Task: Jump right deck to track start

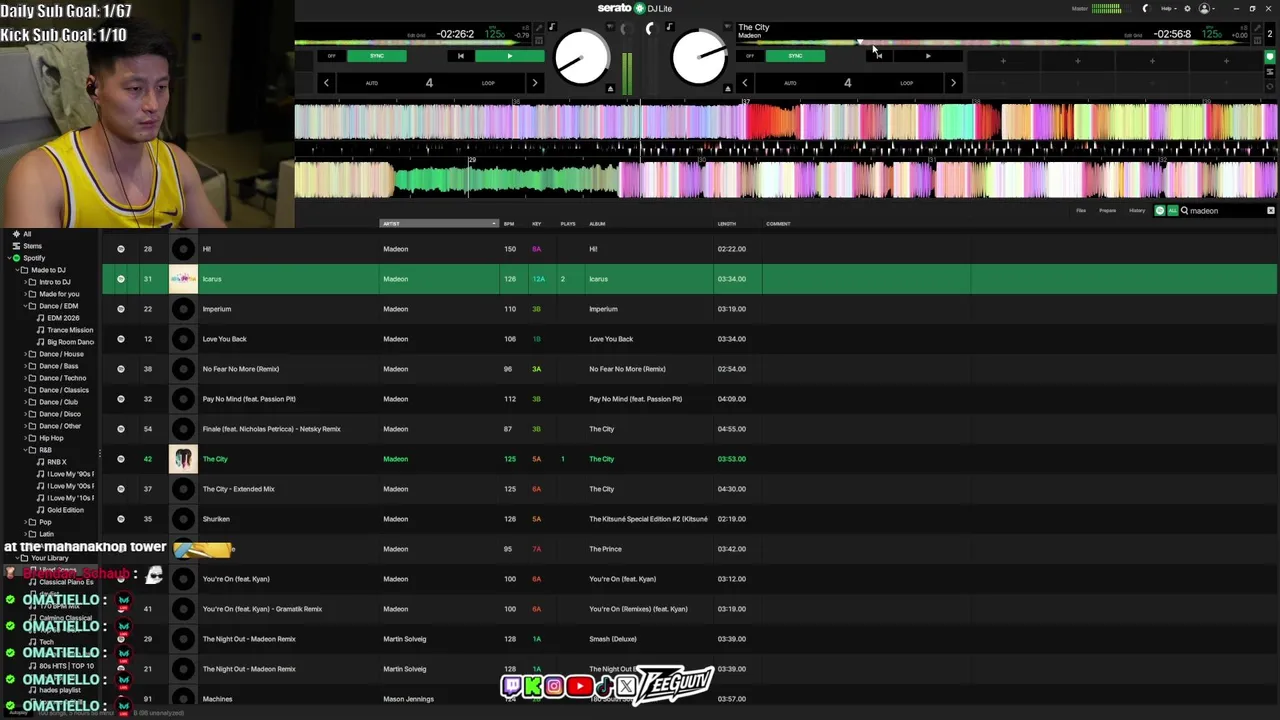Action: pyautogui.click(x=878, y=56)
